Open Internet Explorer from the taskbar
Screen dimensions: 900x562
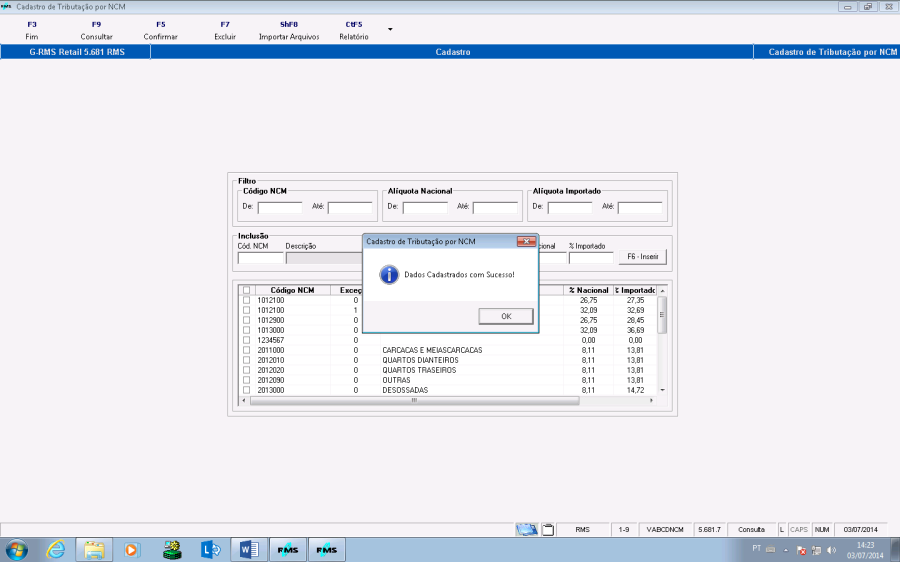(56, 549)
